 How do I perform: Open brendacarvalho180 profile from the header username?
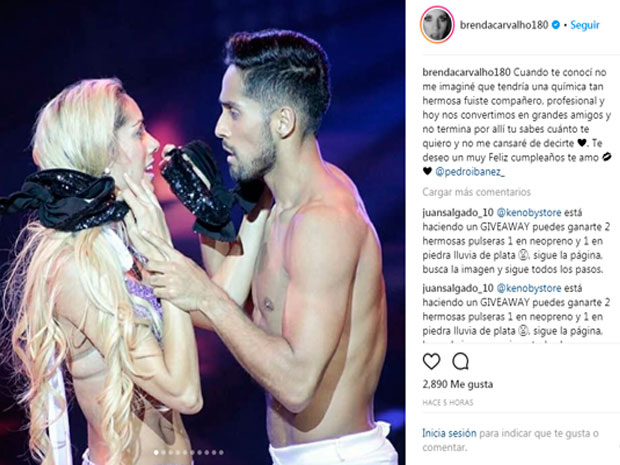[x=504, y=25]
